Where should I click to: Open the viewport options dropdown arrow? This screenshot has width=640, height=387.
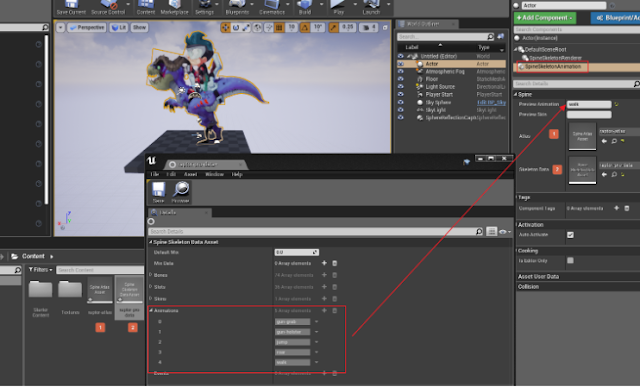pyautogui.click(x=60, y=27)
